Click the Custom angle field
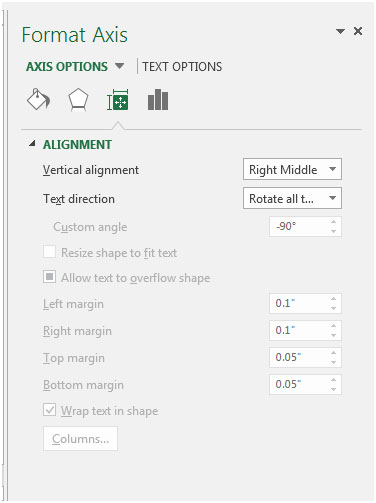Screen dimensions: 376x503 click(300, 227)
